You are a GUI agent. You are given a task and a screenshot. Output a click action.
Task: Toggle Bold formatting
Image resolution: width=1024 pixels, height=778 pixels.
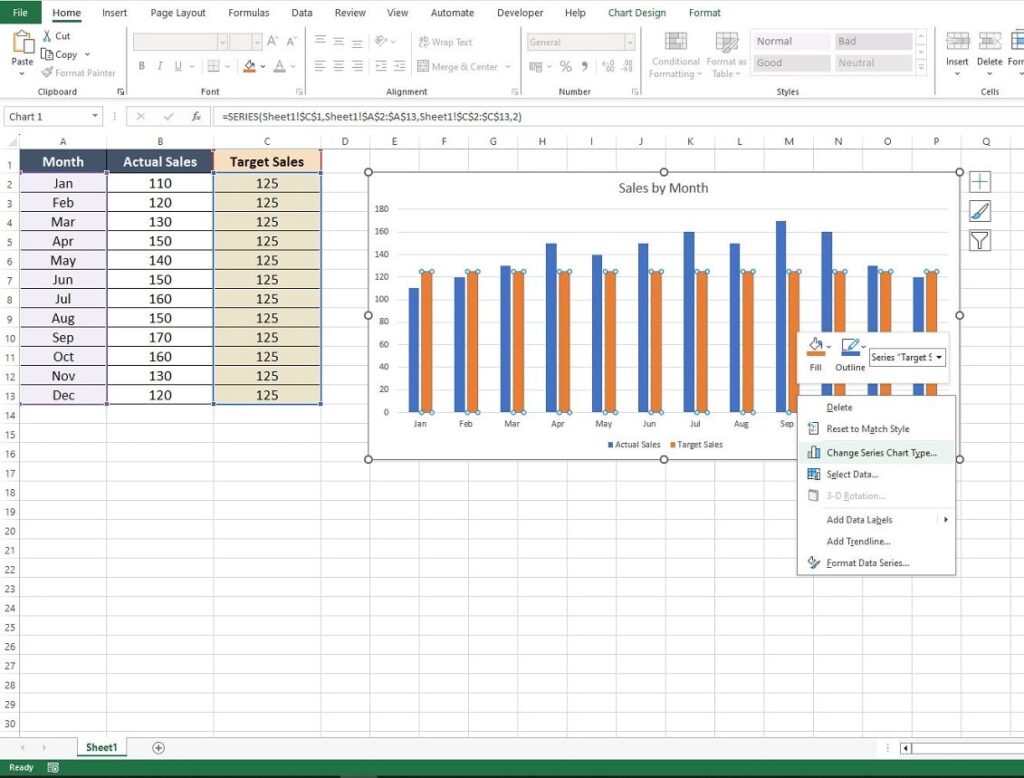[x=142, y=66]
